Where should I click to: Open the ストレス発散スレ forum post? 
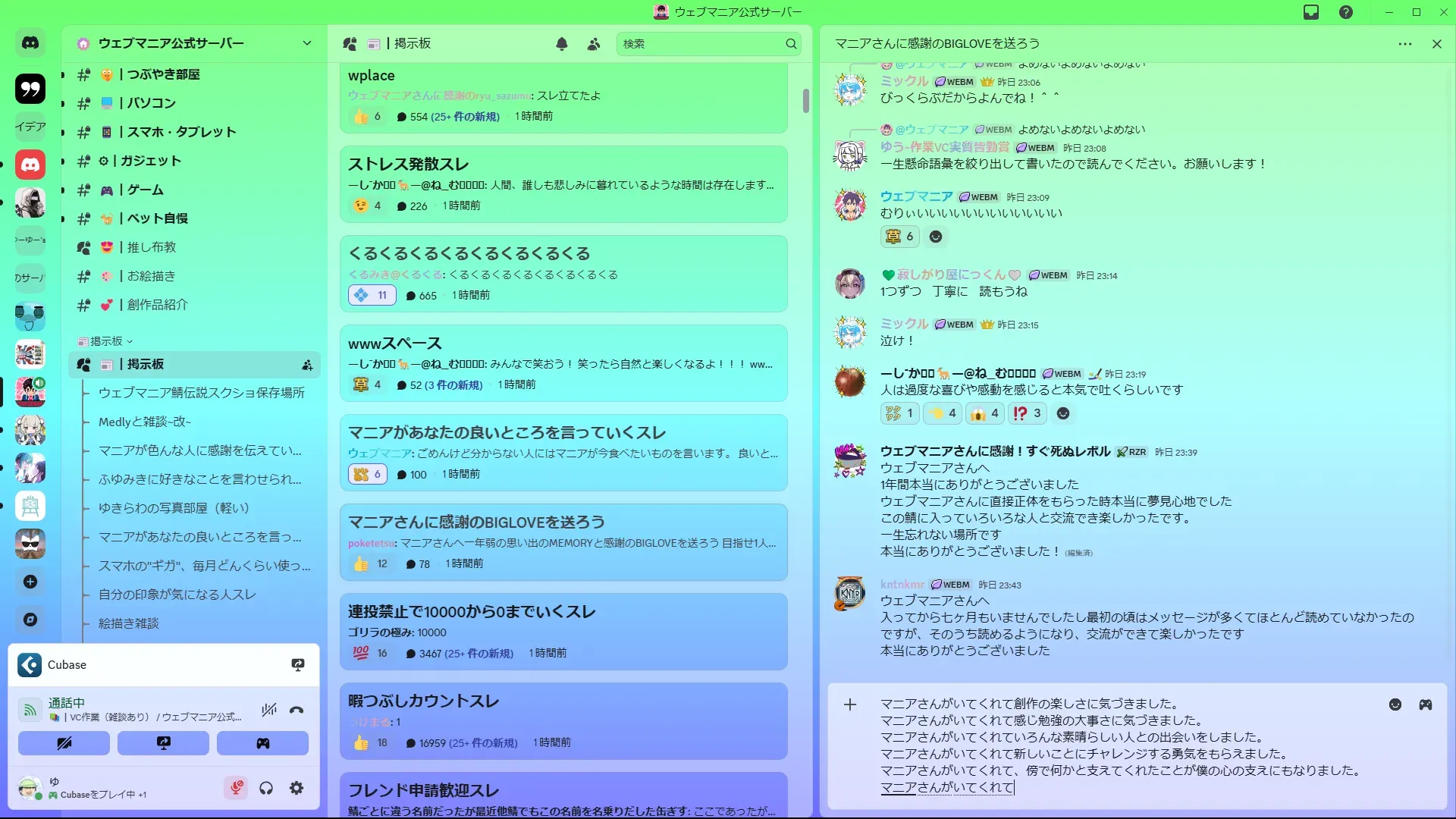coord(408,165)
